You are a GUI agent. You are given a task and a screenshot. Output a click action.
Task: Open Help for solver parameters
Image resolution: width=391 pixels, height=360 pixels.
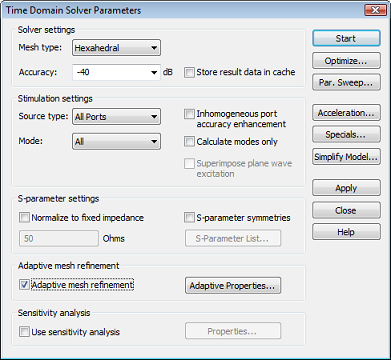tap(346, 232)
